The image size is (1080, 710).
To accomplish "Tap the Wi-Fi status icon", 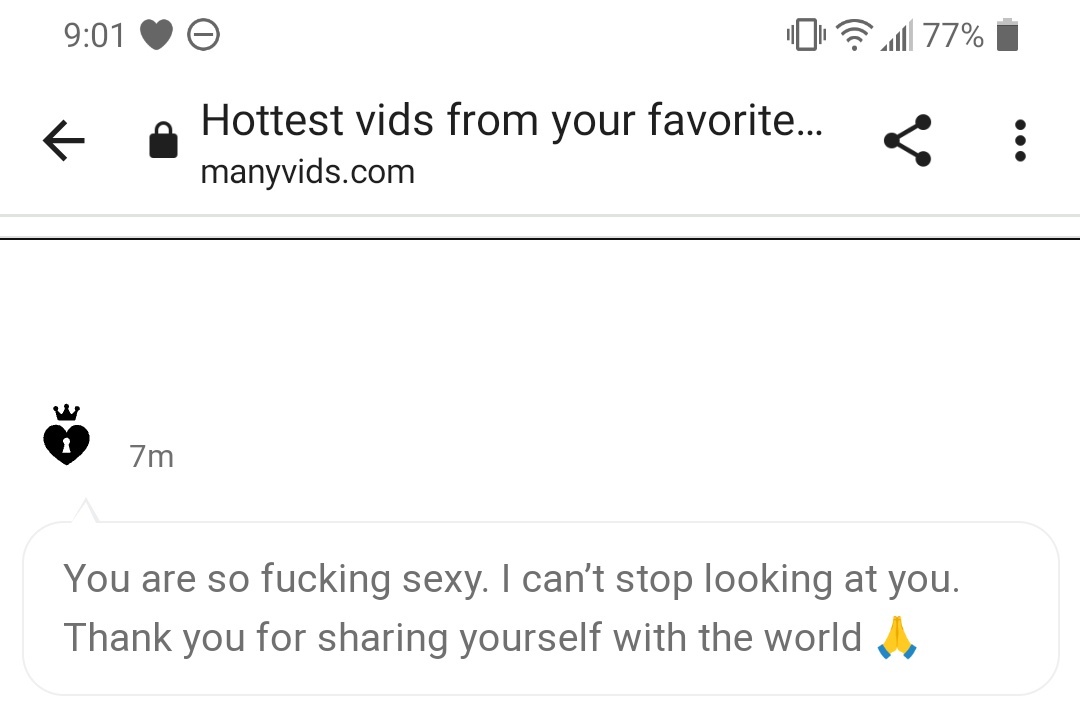I will coord(854,34).
